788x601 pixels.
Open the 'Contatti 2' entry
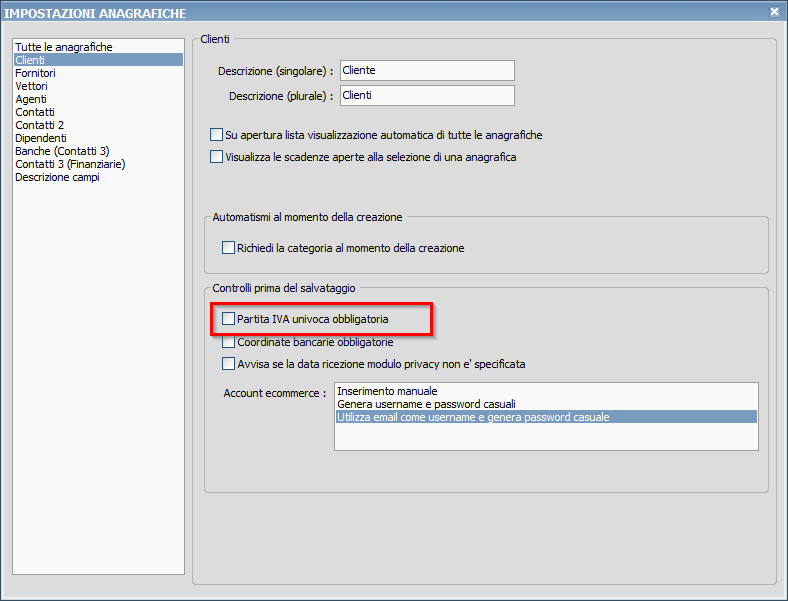pos(39,125)
